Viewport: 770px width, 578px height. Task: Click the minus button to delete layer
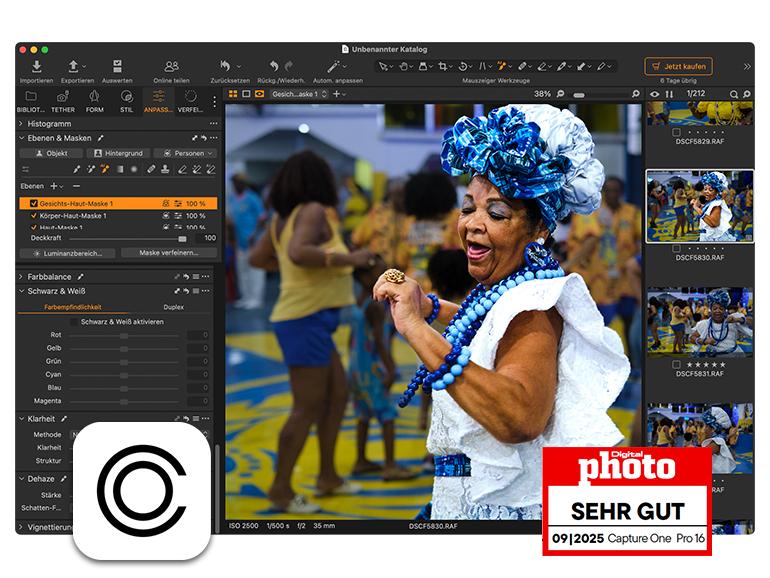click(76, 186)
